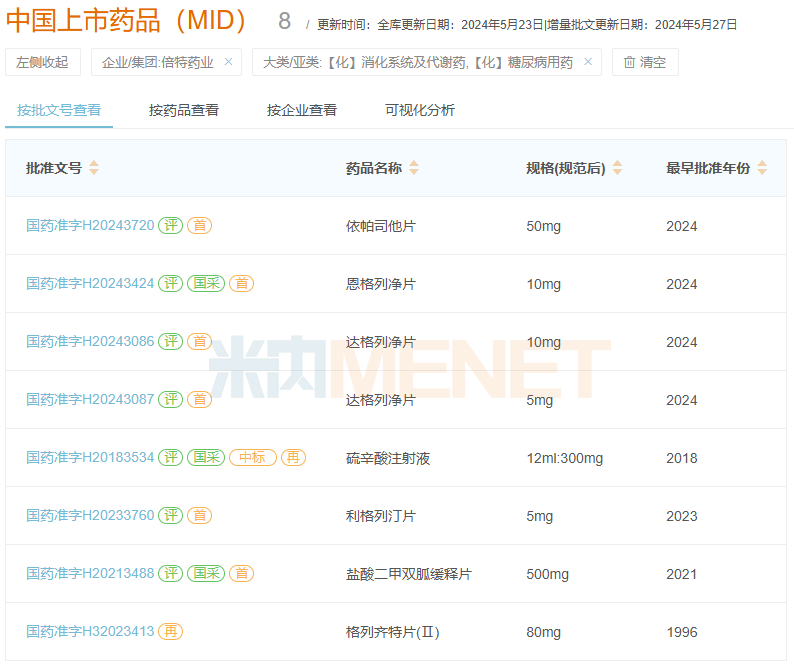This screenshot has height=666, width=794.
Task: Click 中标 badge on H20183534 row
Action: point(253,457)
